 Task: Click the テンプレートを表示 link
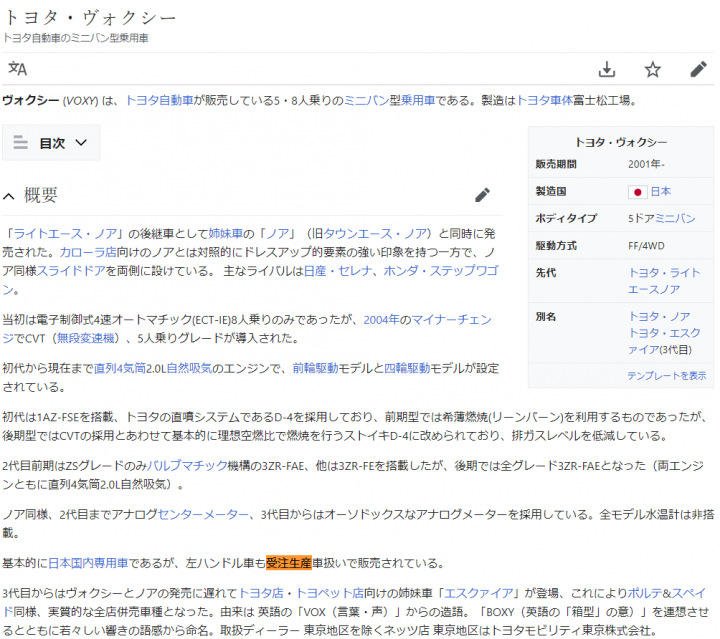(x=667, y=376)
